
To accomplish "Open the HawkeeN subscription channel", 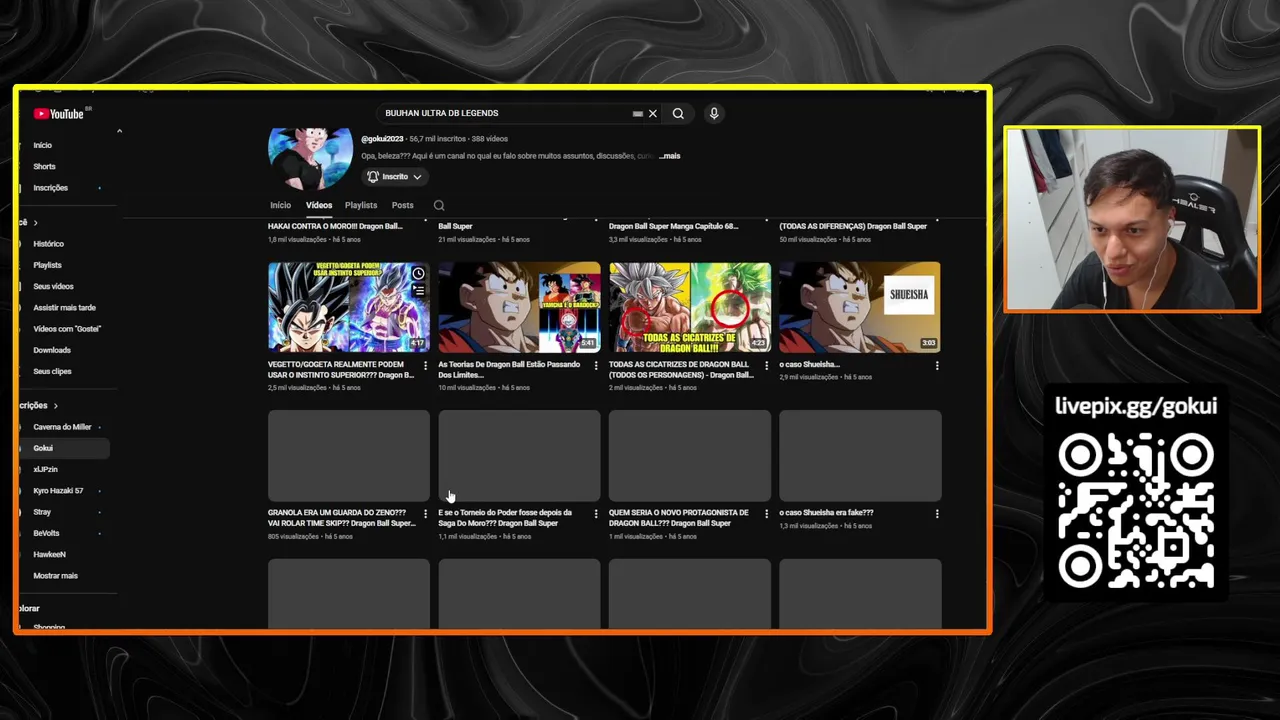I will click(49, 554).
